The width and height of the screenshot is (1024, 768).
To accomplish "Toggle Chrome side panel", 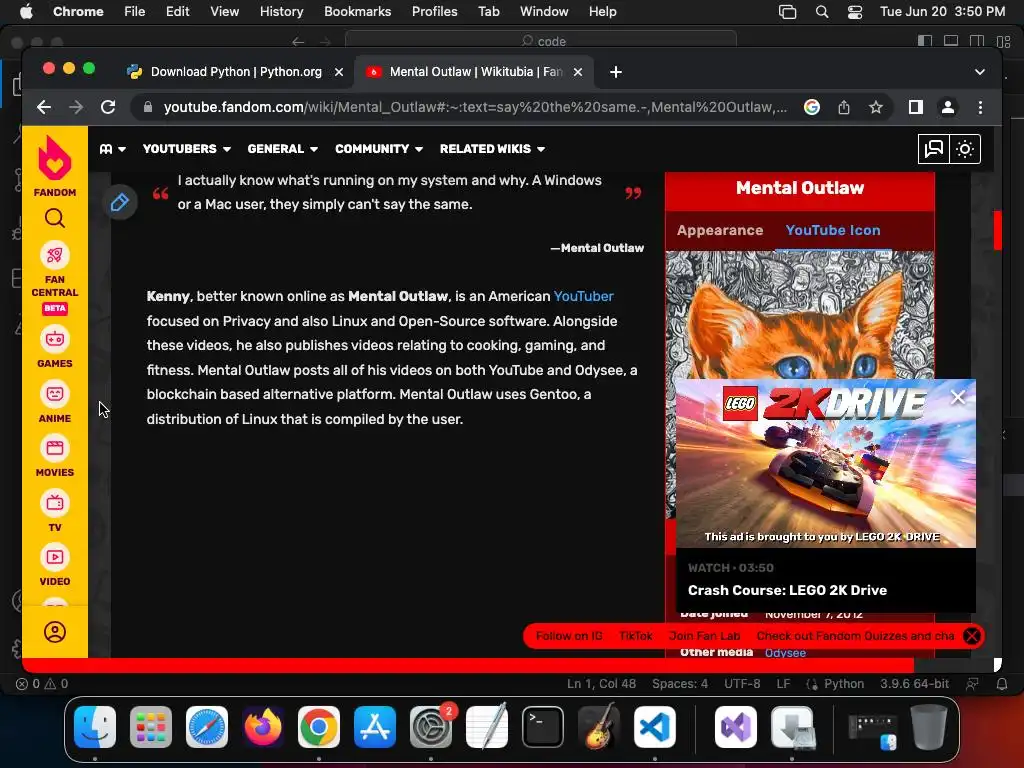I will click(x=916, y=107).
